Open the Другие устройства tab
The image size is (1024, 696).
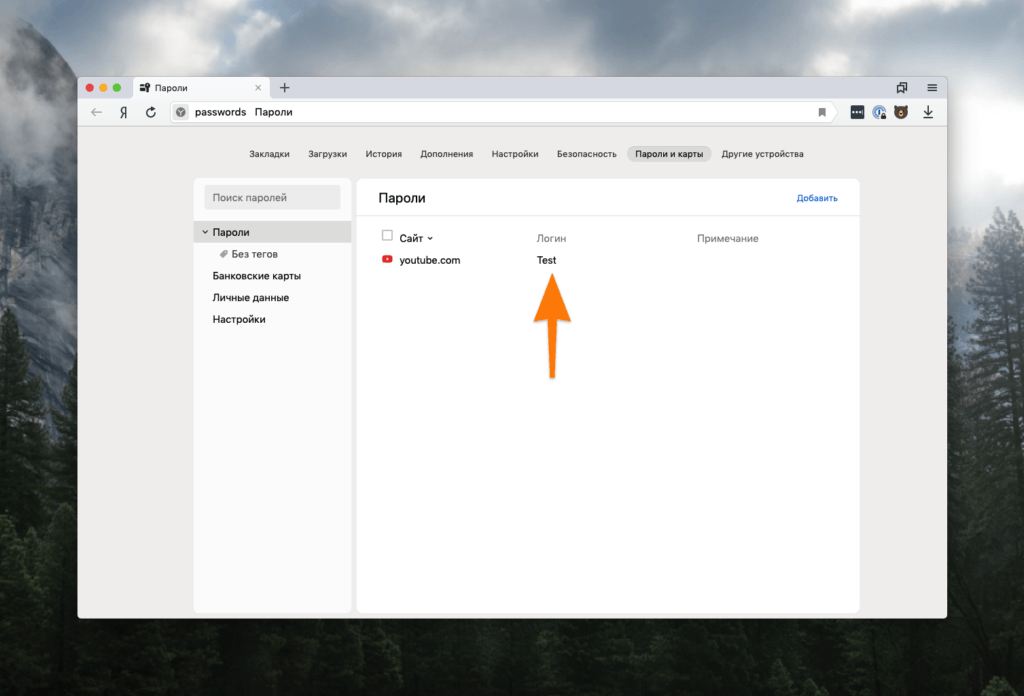(x=762, y=154)
